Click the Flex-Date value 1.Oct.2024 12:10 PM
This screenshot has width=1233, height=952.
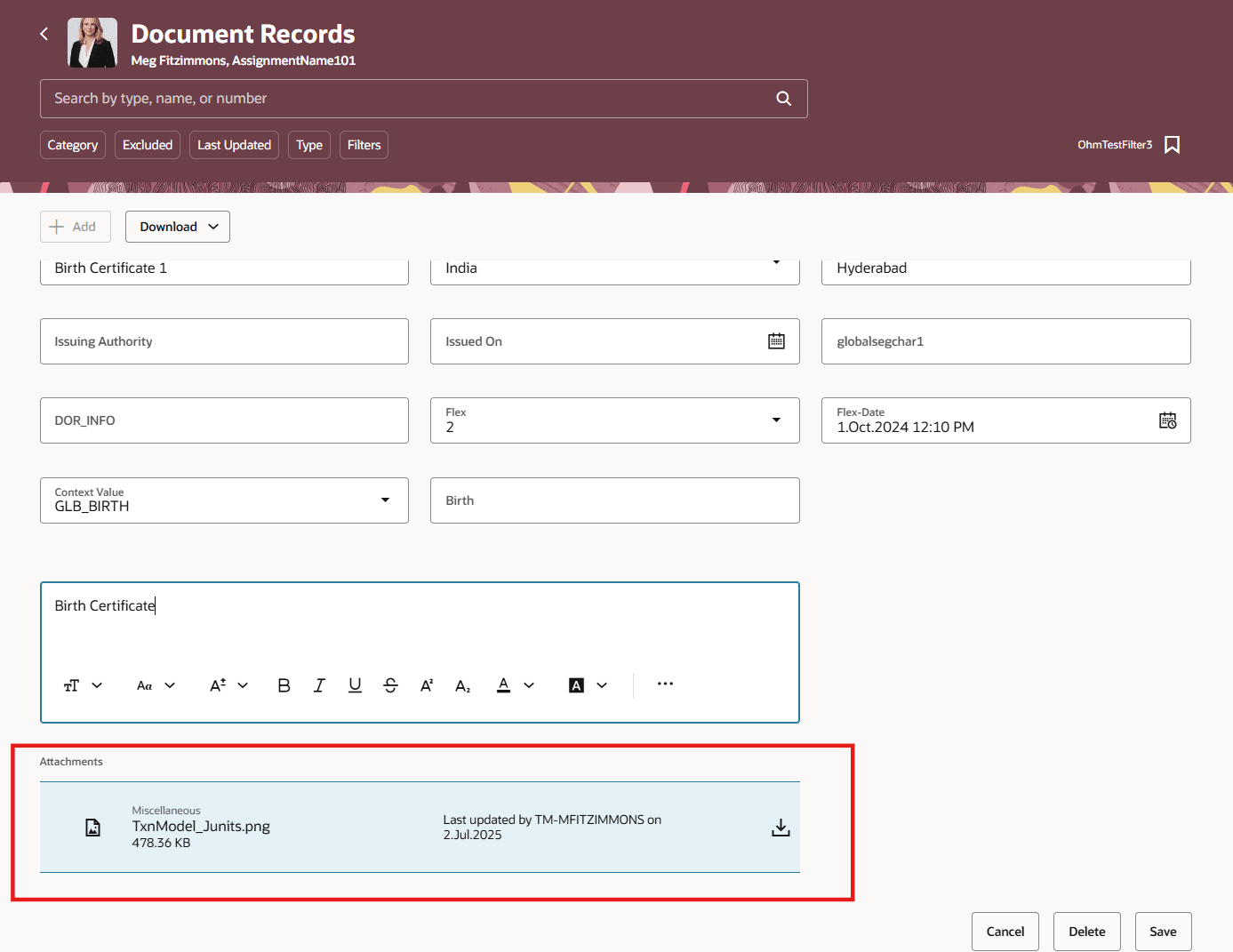tap(905, 428)
